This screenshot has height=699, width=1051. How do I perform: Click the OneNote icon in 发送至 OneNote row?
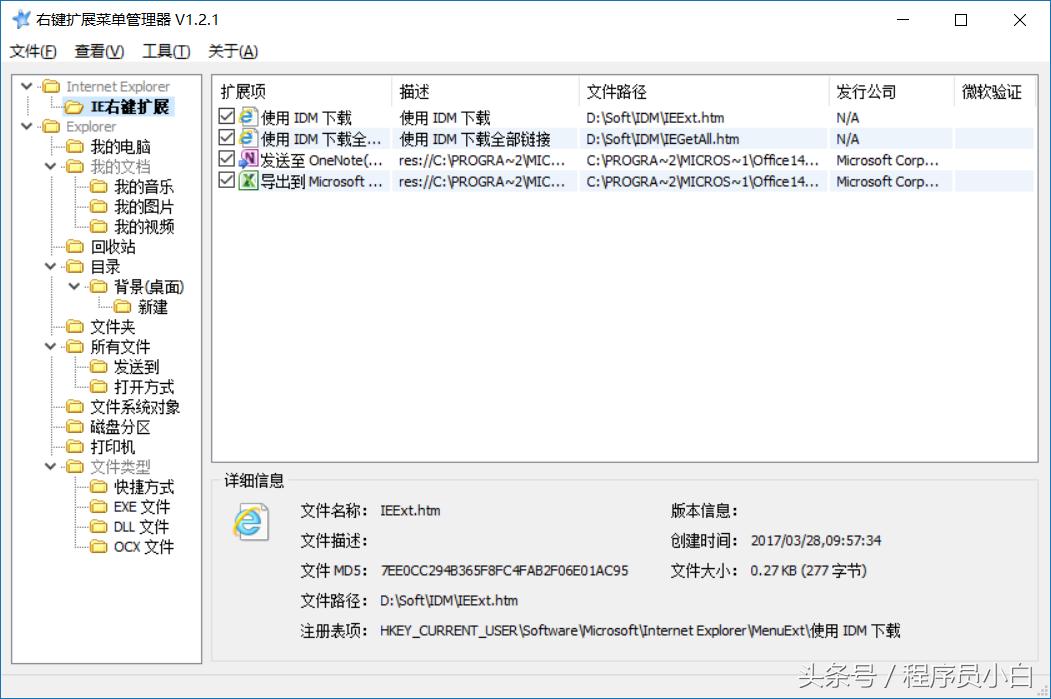[248, 160]
